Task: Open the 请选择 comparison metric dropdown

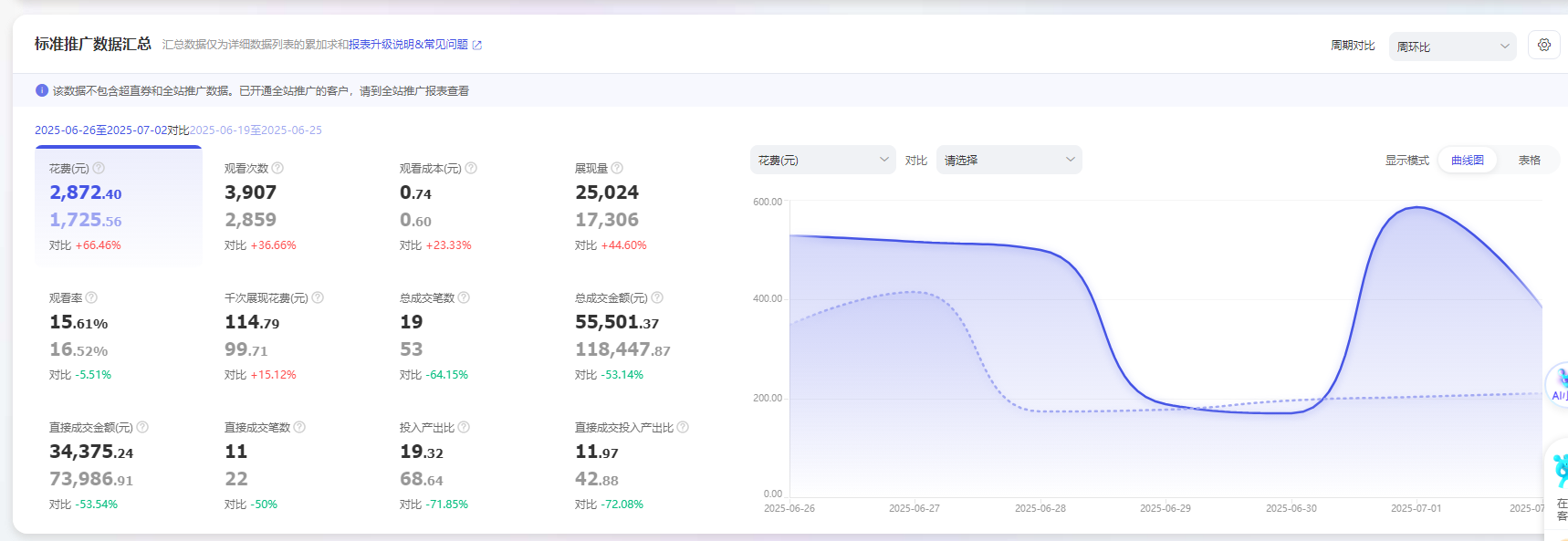Action: coord(1009,160)
